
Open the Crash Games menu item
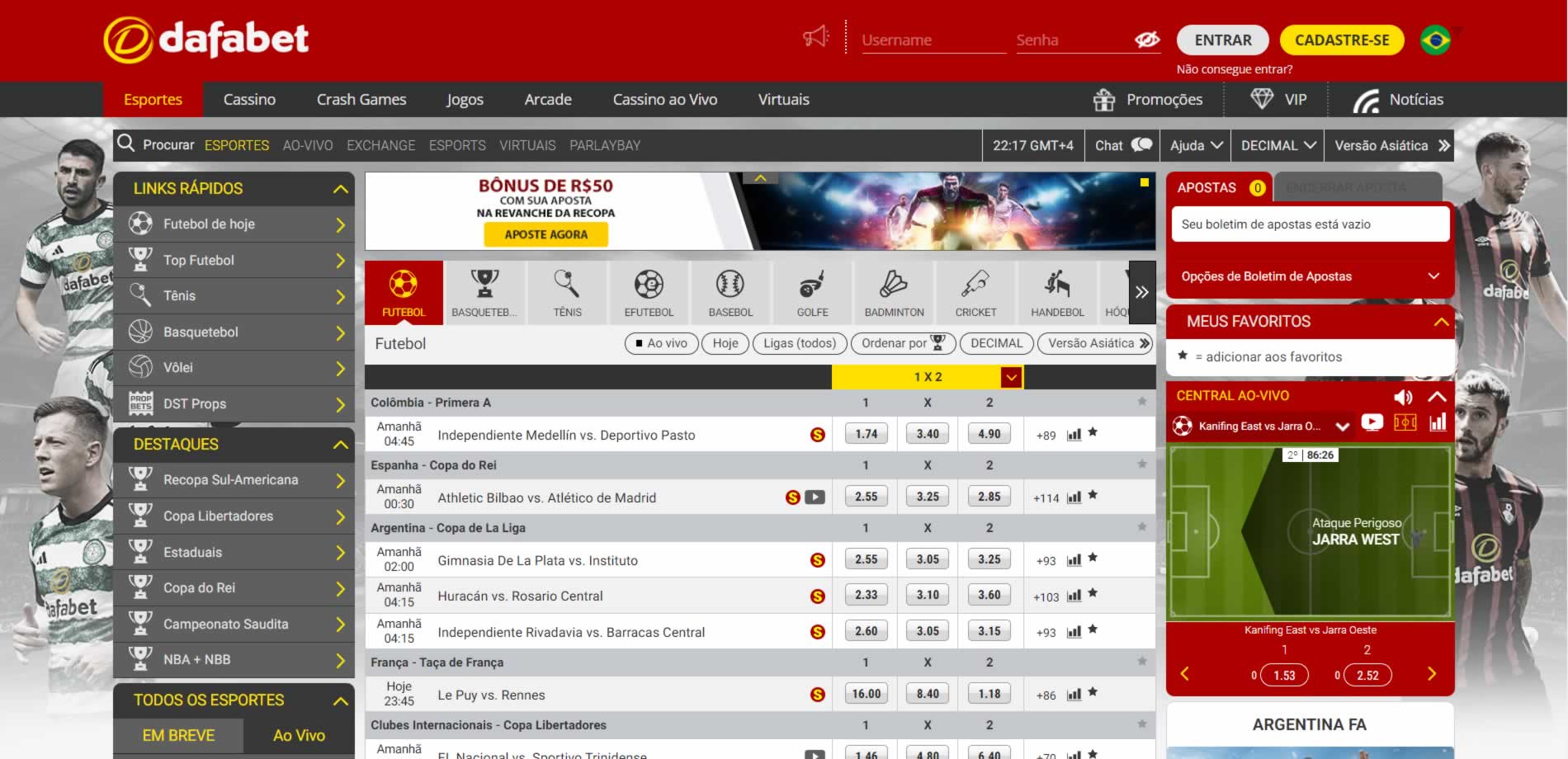coord(361,100)
